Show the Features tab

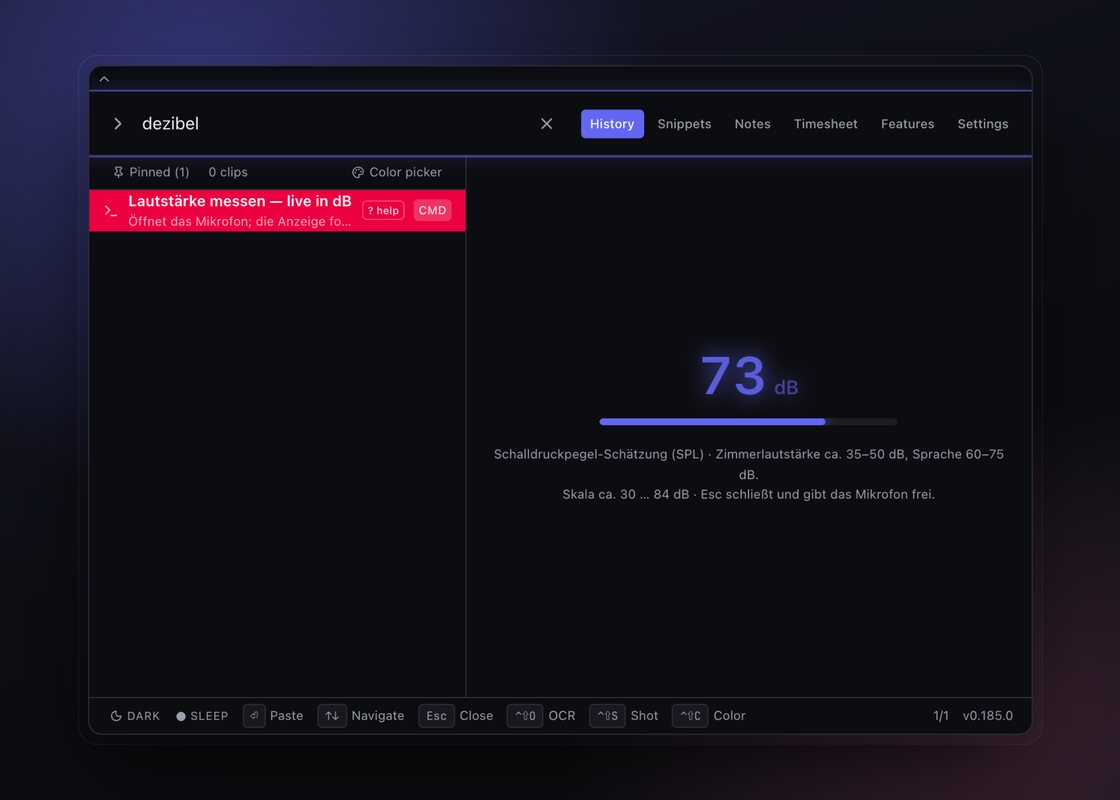click(907, 124)
